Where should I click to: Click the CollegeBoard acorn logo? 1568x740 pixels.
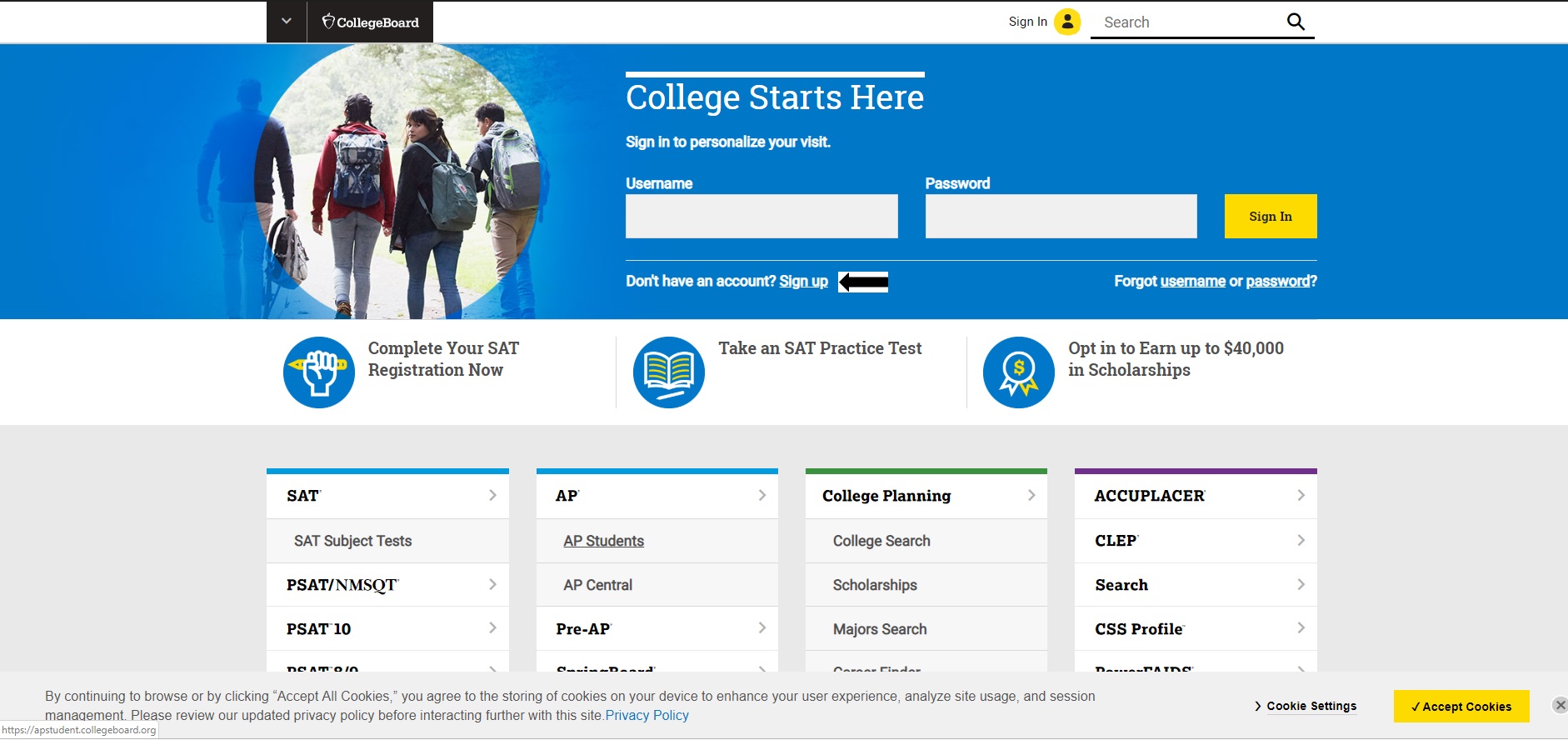coord(328,22)
